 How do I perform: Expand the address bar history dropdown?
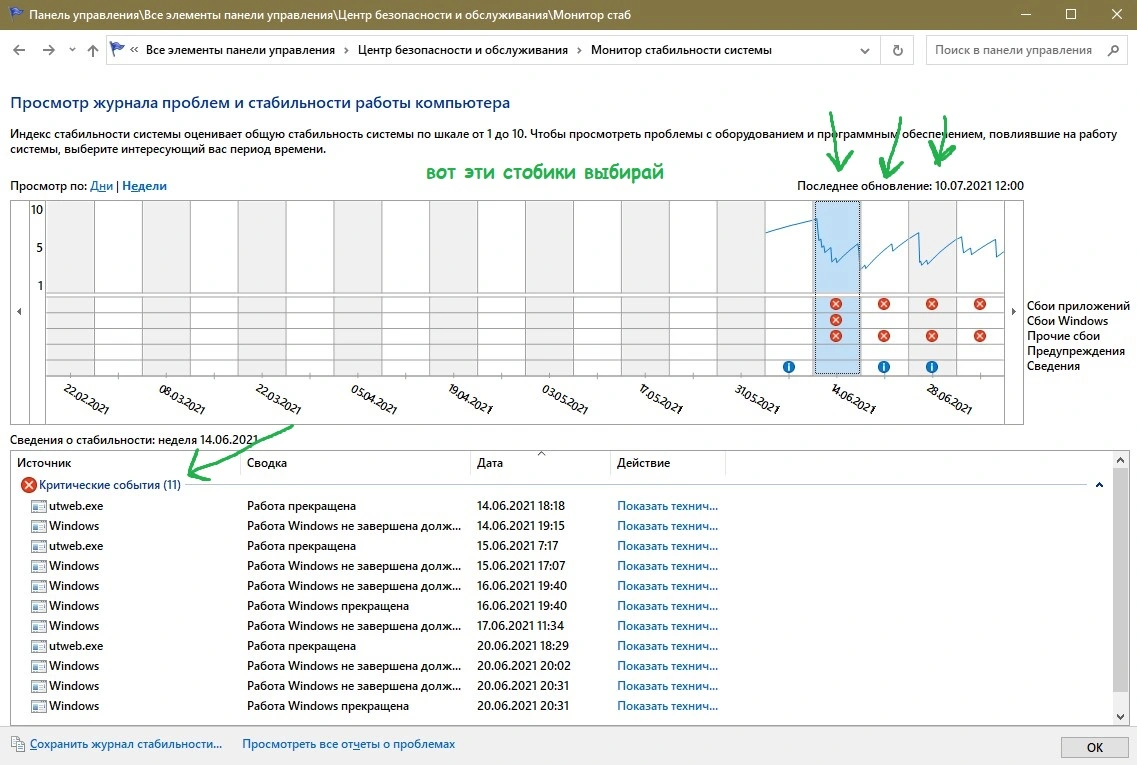[864, 51]
